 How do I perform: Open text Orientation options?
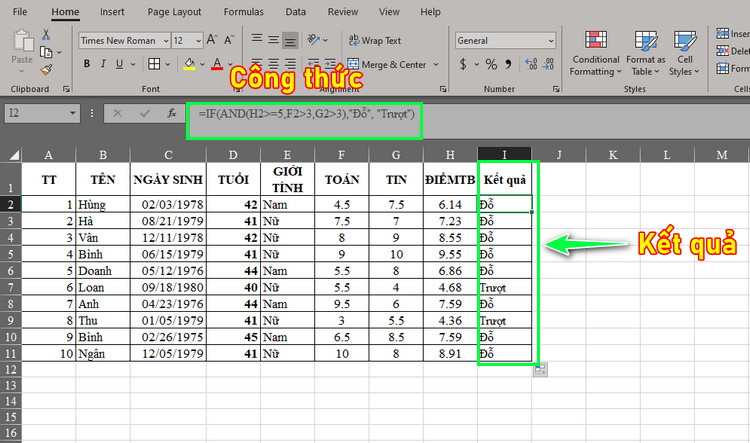click(314, 40)
